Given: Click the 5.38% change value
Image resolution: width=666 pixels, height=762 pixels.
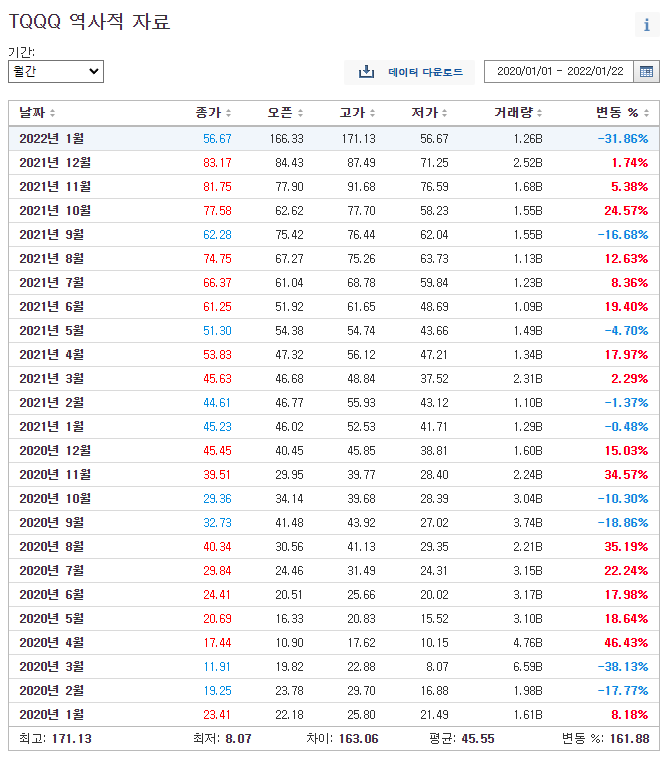Looking at the screenshot, I should click(630, 187).
